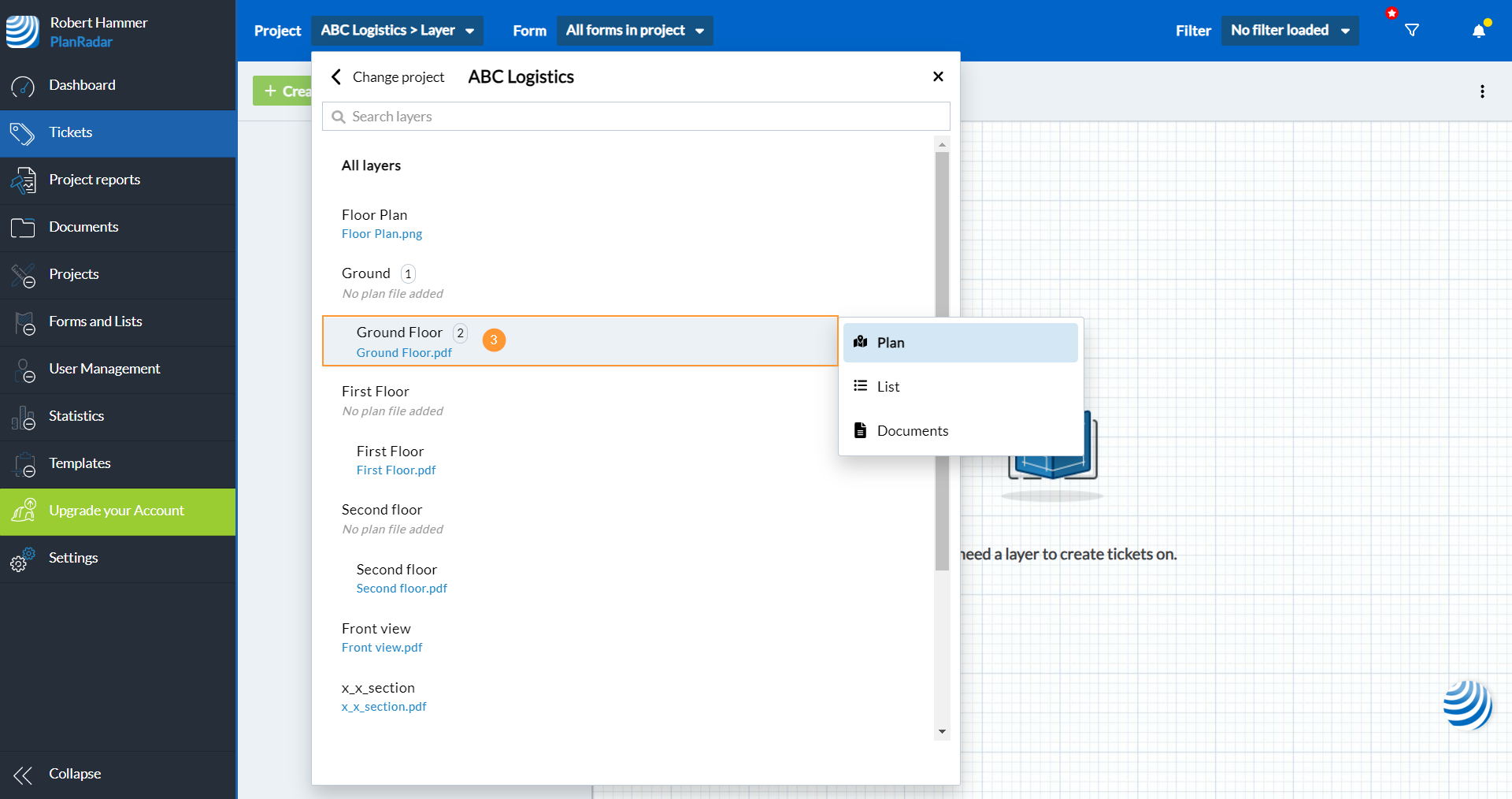Click the PlanRadar chat widget icon
The image size is (1512, 799).
coord(1467,704)
